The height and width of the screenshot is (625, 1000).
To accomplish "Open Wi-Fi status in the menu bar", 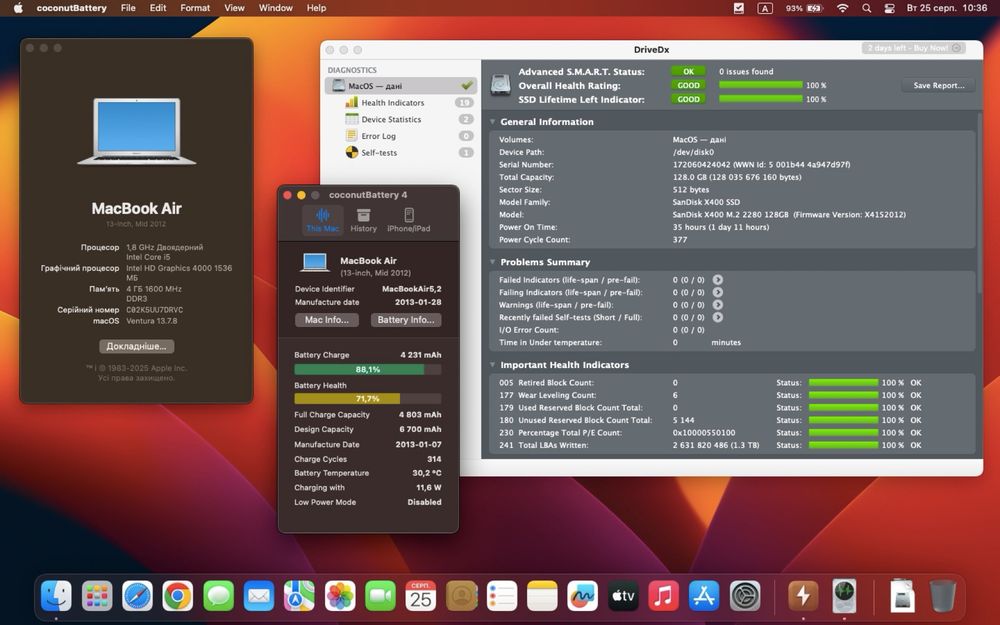I will (842, 8).
